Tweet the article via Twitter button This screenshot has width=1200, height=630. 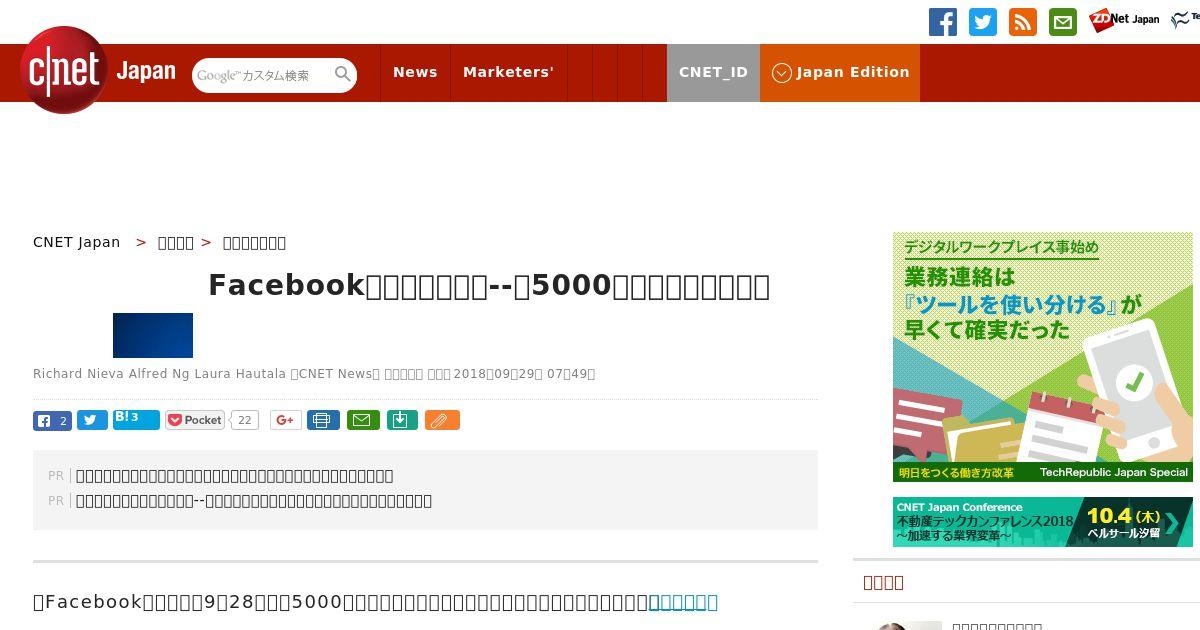tap(92, 421)
